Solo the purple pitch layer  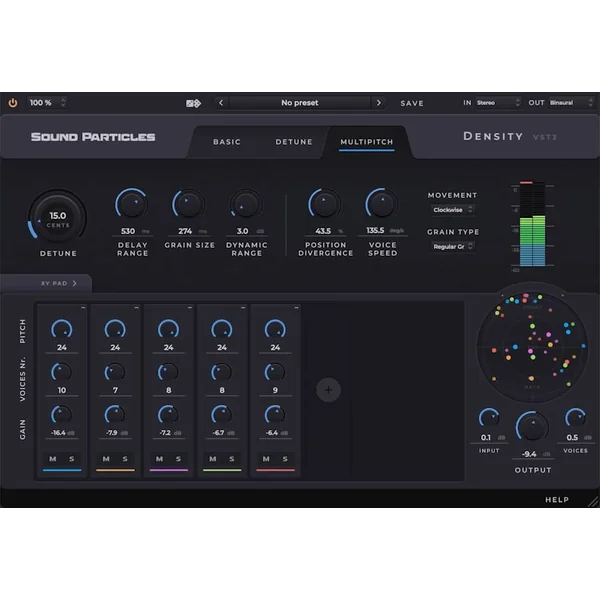(x=178, y=459)
